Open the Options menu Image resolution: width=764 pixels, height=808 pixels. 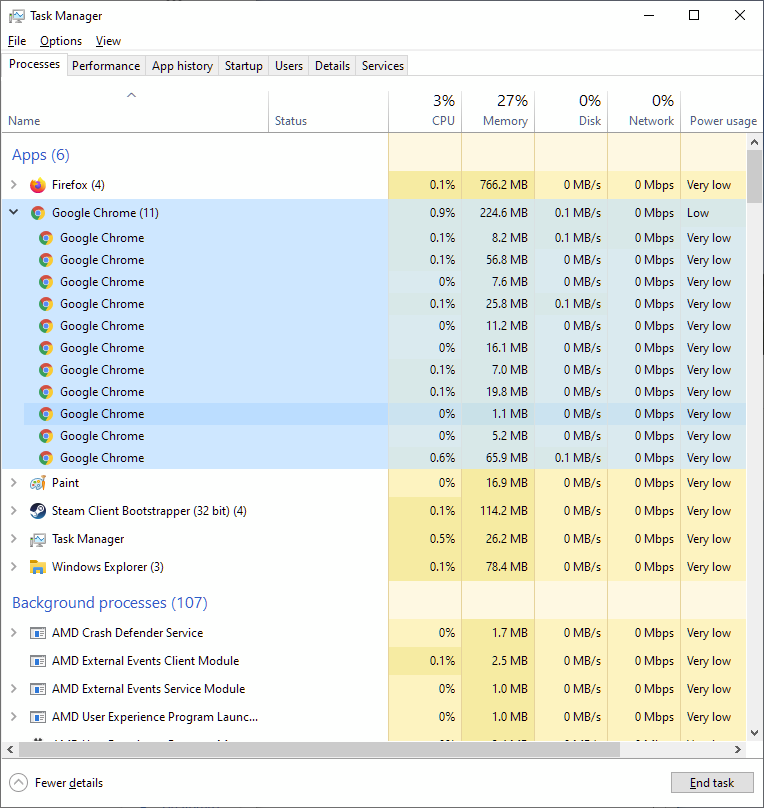pyautogui.click(x=61, y=41)
